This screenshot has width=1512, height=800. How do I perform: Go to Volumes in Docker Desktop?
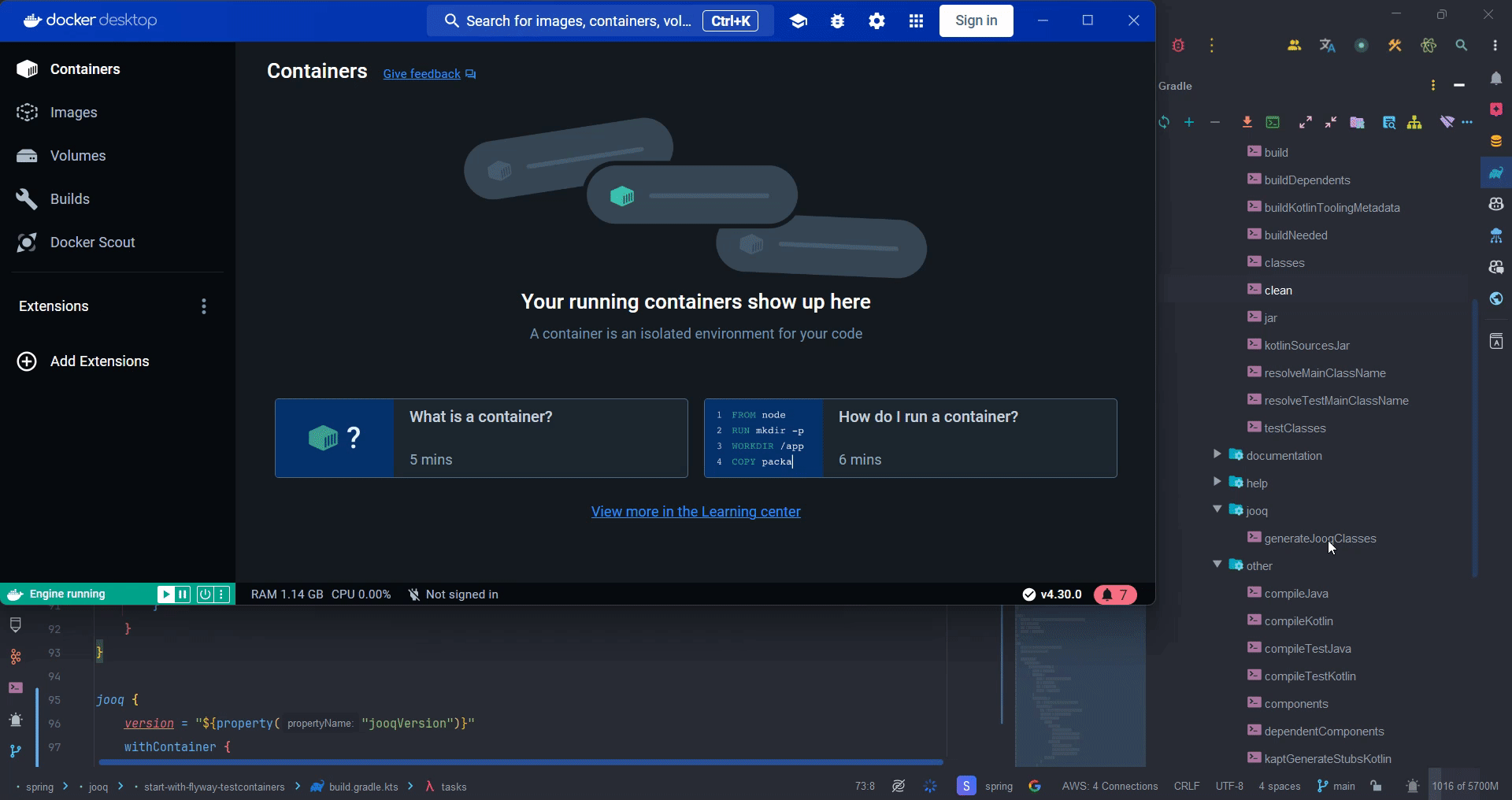pyautogui.click(x=61, y=156)
